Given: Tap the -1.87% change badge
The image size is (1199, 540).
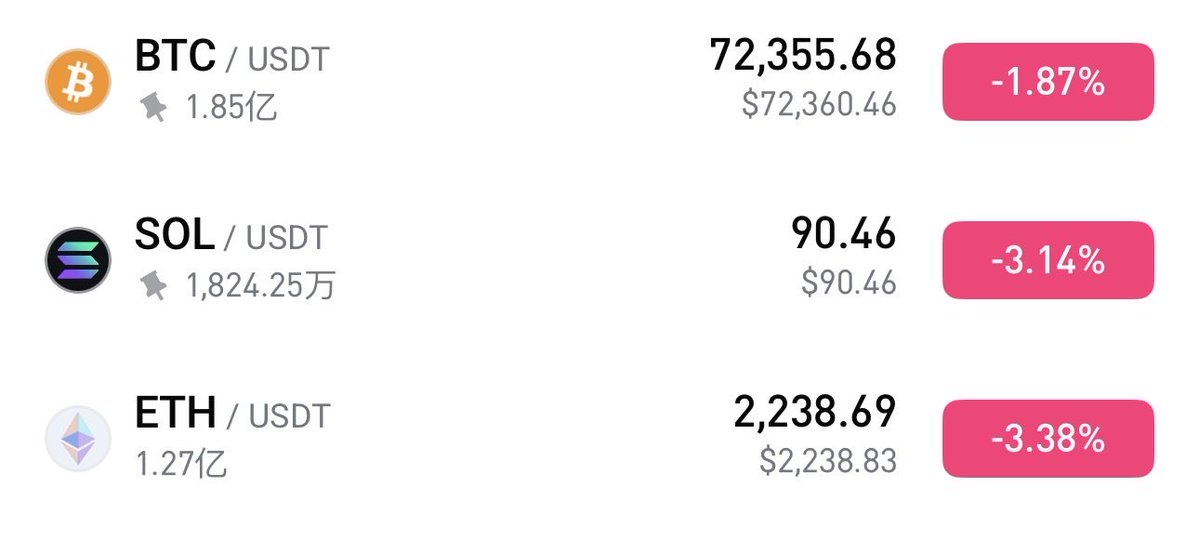Looking at the screenshot, I should click(x=1047, y=82).
